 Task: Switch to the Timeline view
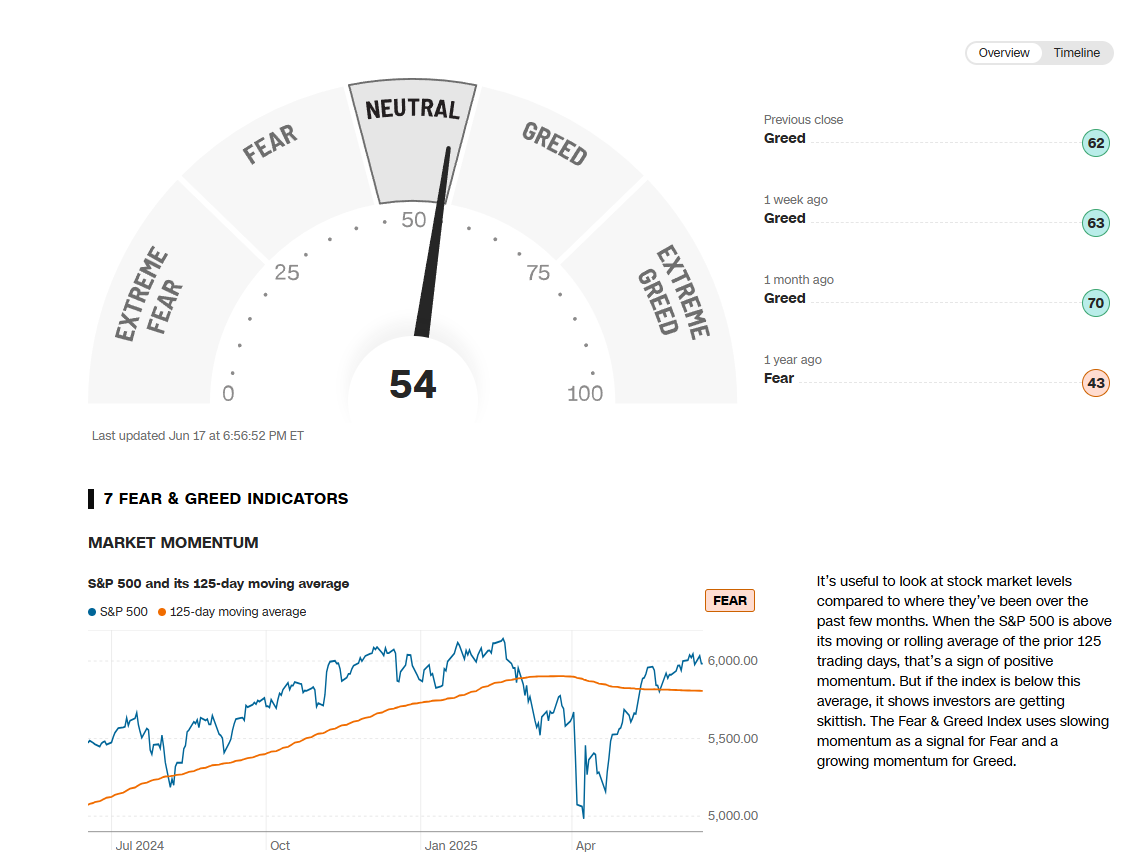coord(1076,53)
